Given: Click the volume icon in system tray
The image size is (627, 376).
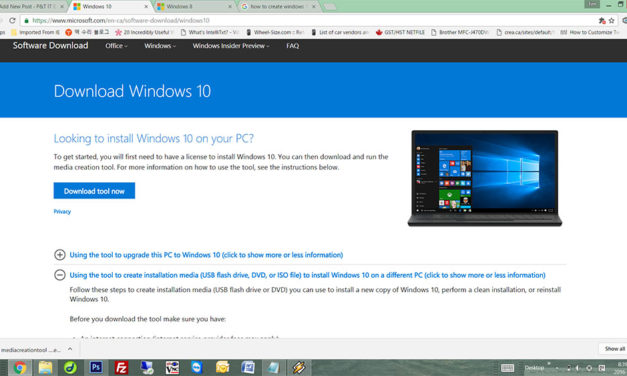Looking at the screenshot, I should [x=578, y=368].
